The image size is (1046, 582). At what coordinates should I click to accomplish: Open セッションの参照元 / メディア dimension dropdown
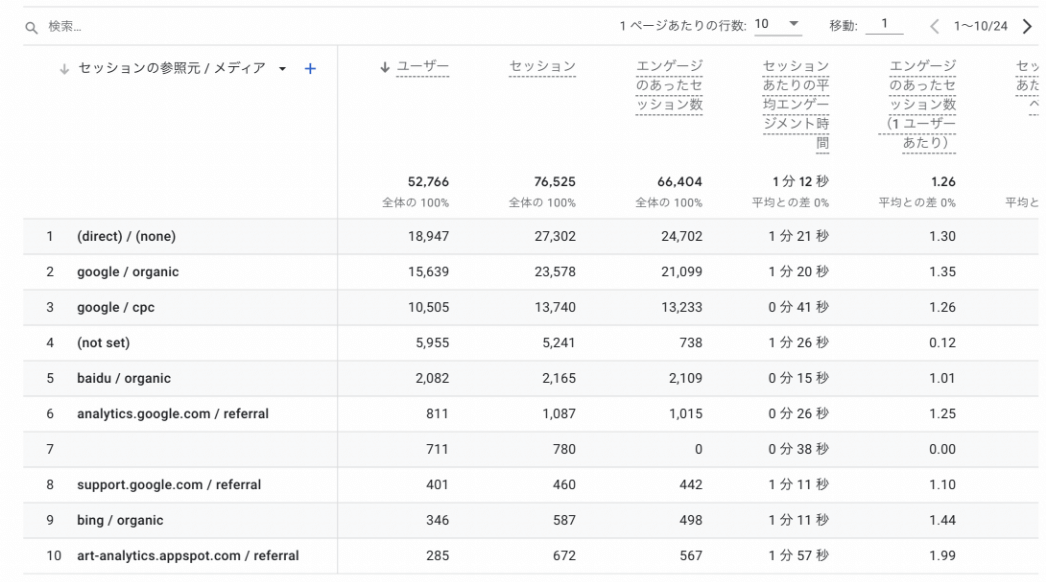[x=282, y=69]
